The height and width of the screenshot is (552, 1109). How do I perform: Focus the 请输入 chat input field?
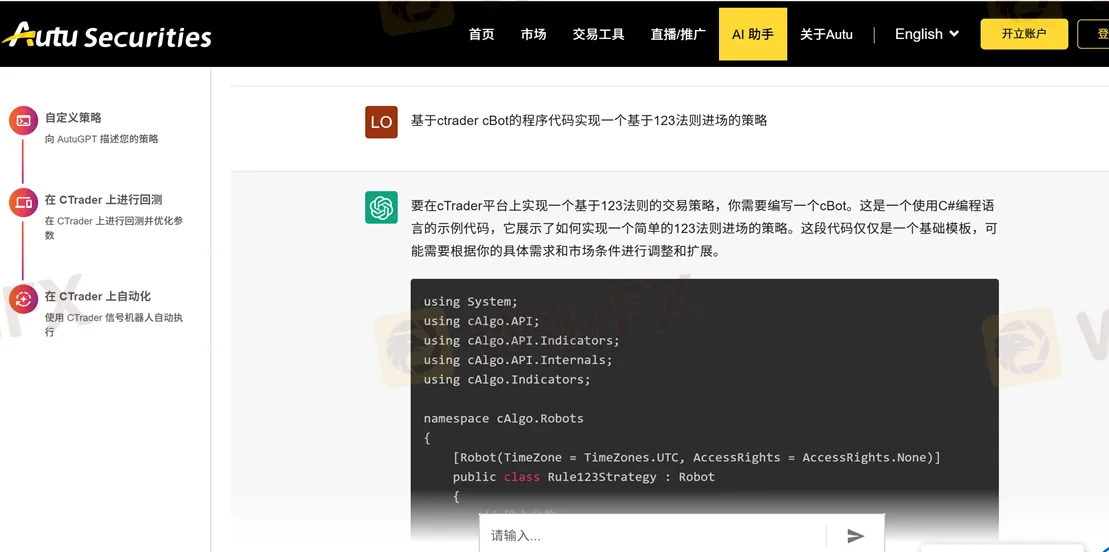click(x=652, y=535)
